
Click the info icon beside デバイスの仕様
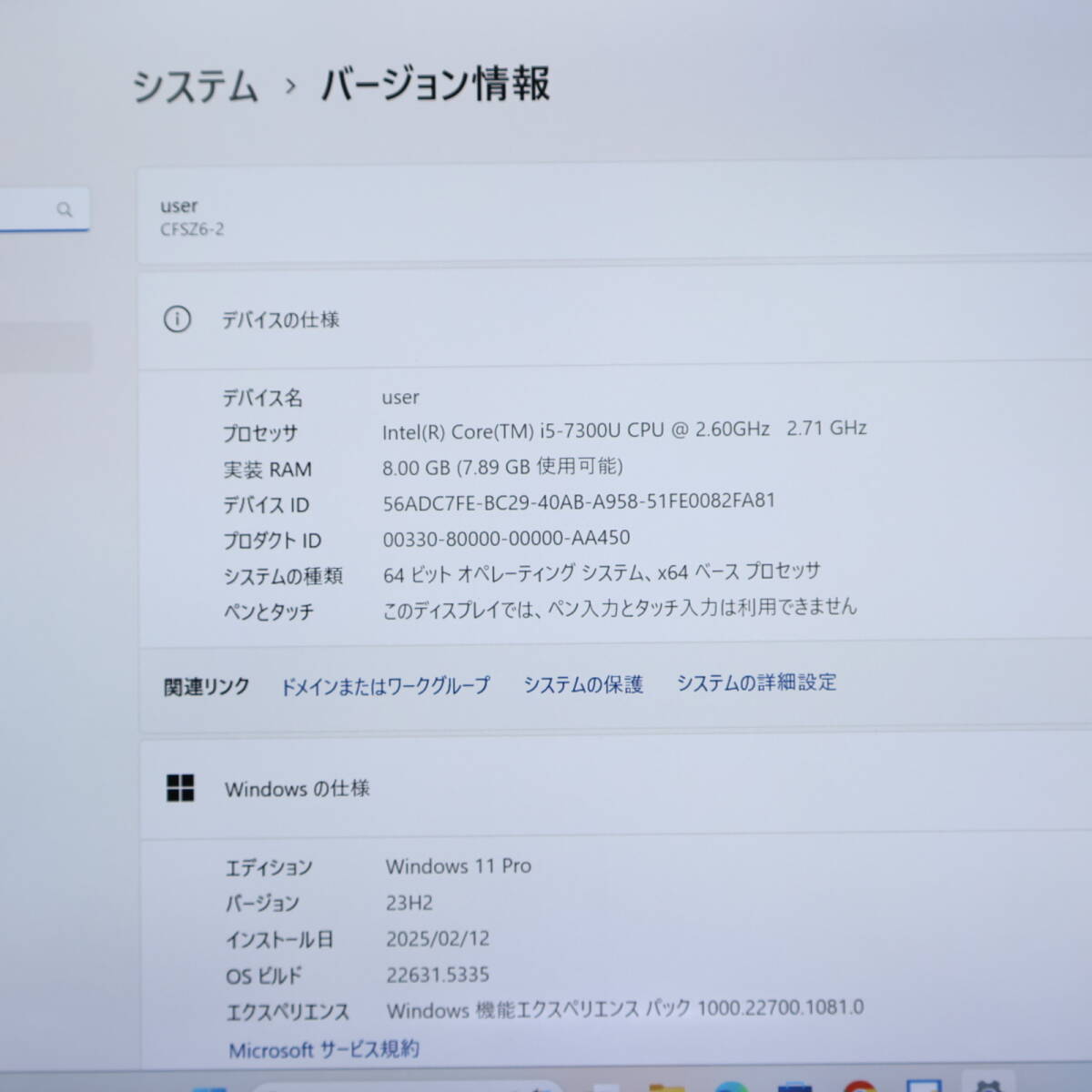tap(177, 319)
